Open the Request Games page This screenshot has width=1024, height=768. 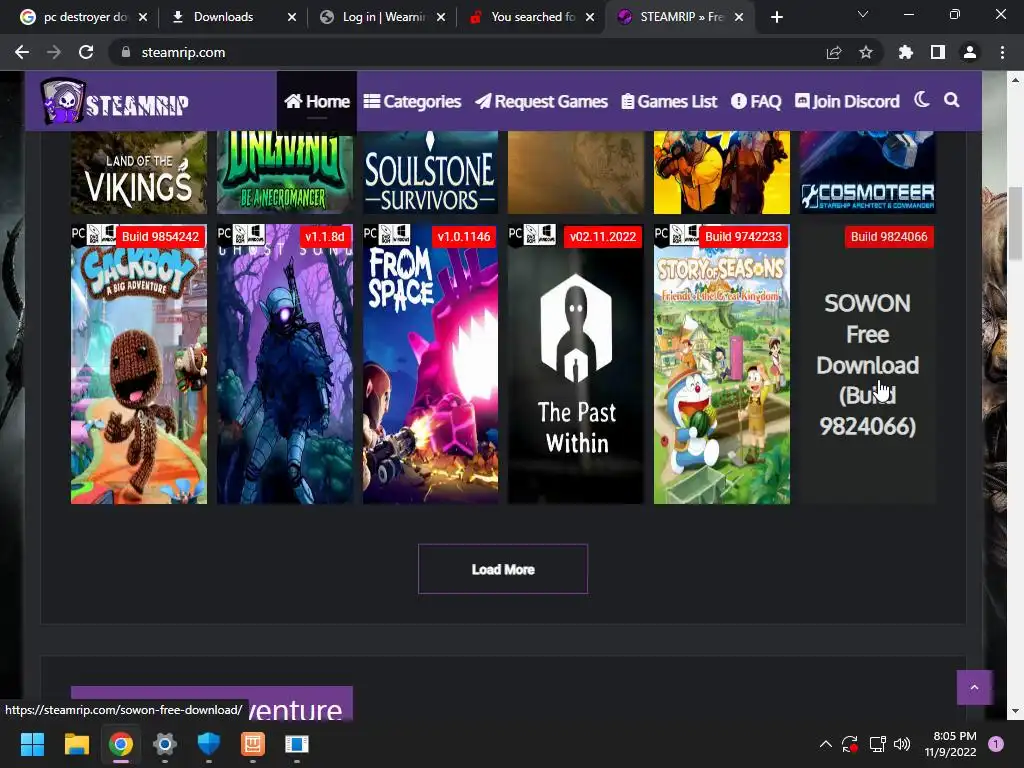[x=541, y=101]
